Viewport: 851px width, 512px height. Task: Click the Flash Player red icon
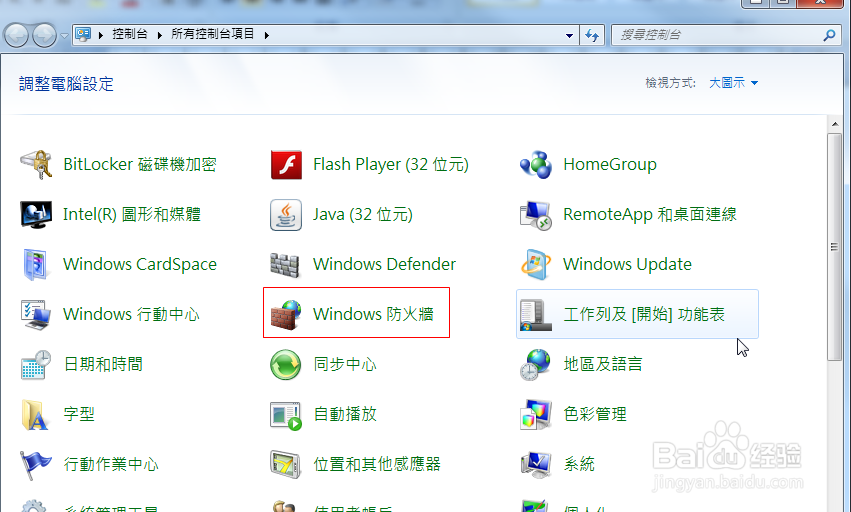pos(286,165)
